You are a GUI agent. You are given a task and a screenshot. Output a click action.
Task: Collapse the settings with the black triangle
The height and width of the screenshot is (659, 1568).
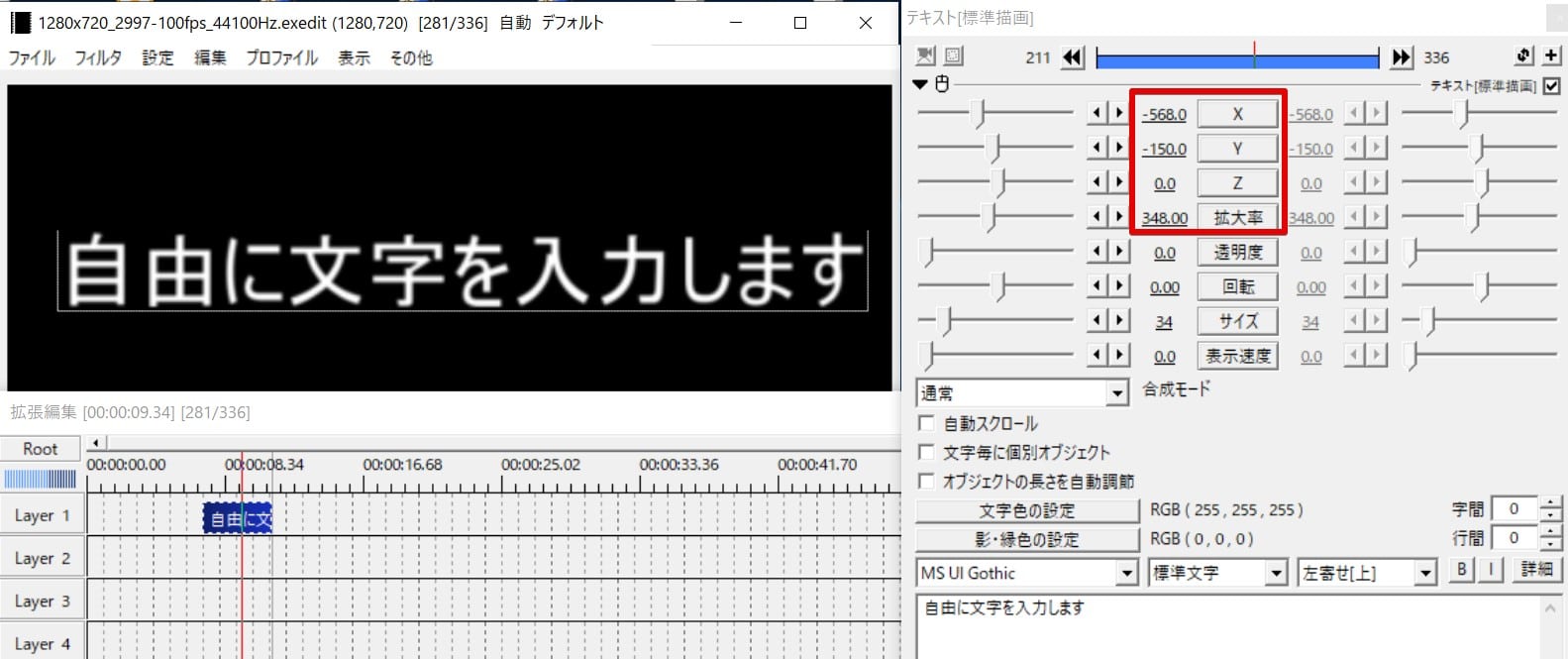pos(920,84)
